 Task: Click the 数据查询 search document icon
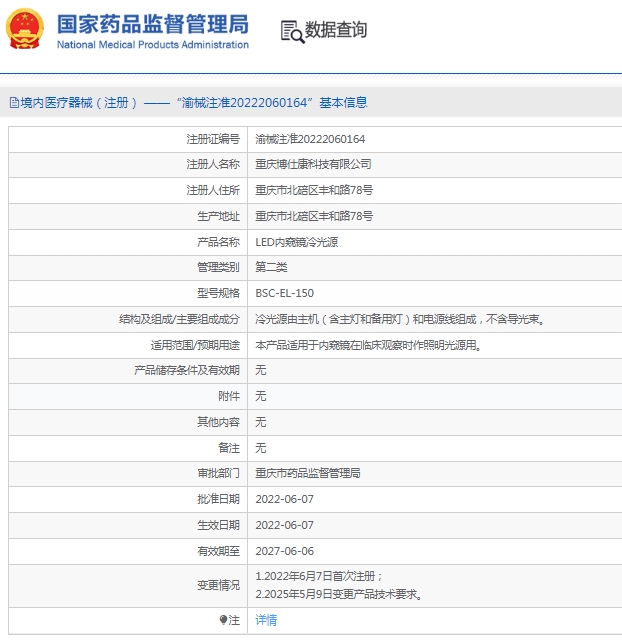pyautogui.click(x=293, y=32)
